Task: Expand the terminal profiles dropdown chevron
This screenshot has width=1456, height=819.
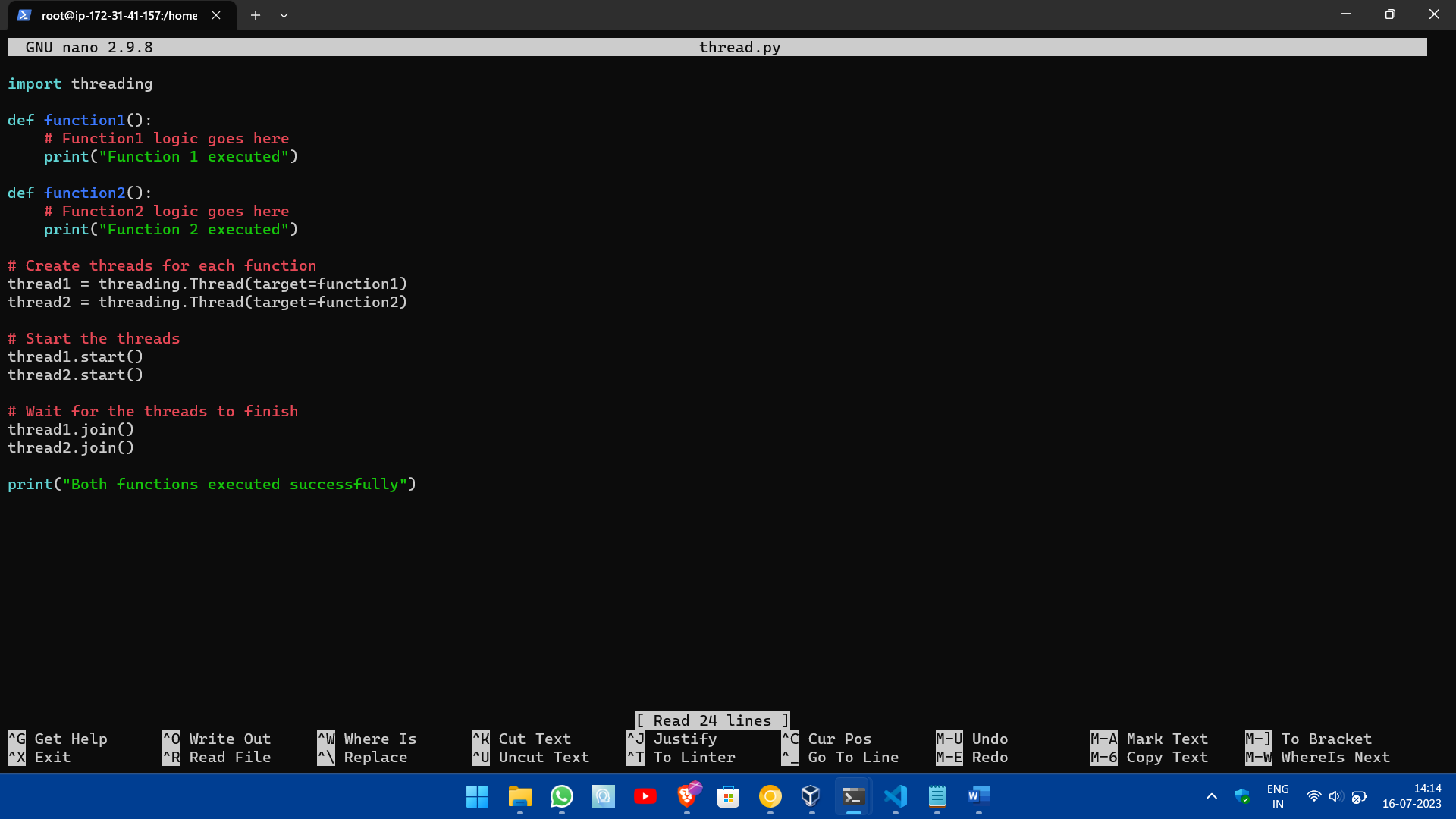Action: click(x=284, y=15)
